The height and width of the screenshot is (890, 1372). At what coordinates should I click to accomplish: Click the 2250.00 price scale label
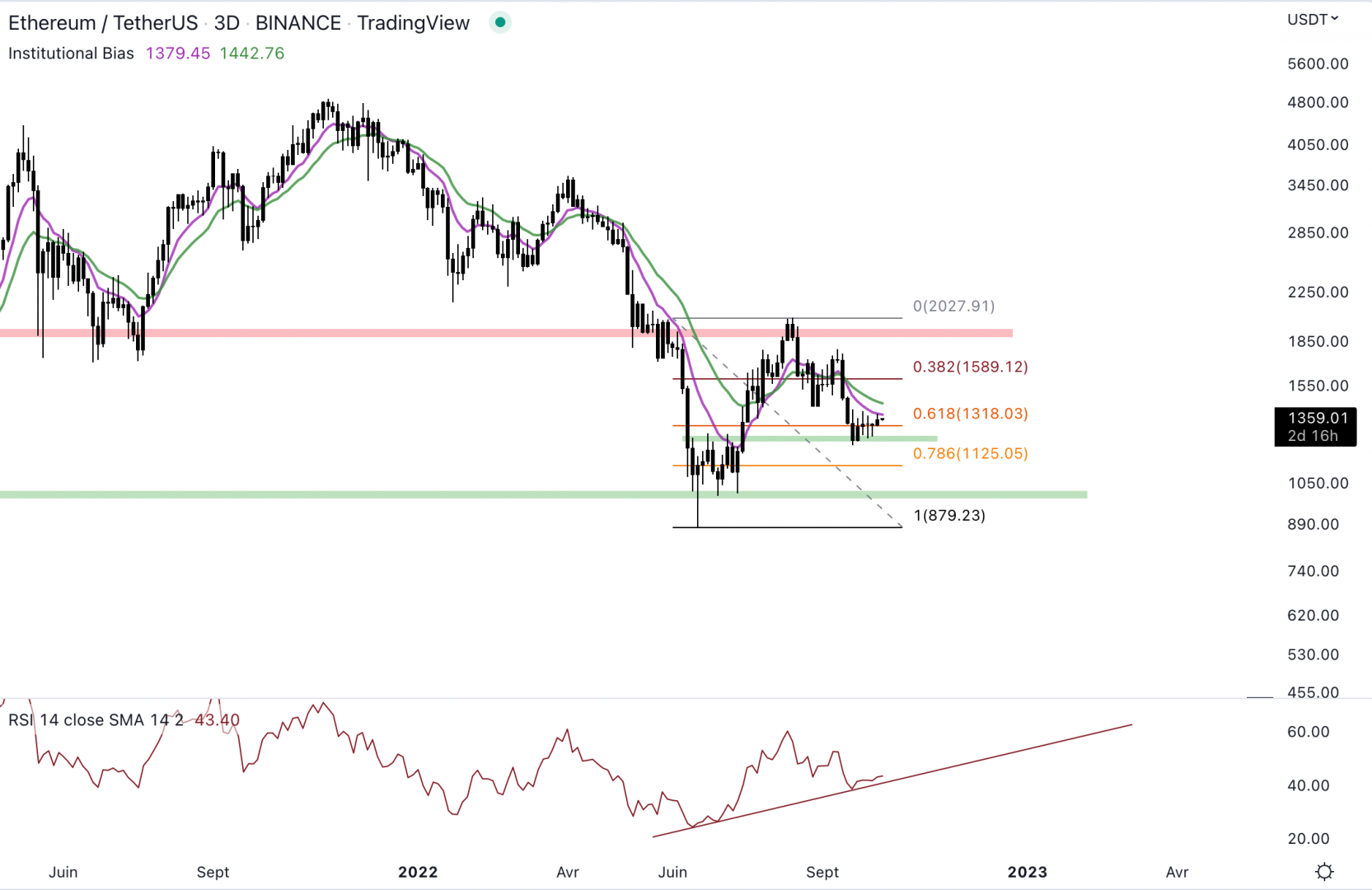1318,292
